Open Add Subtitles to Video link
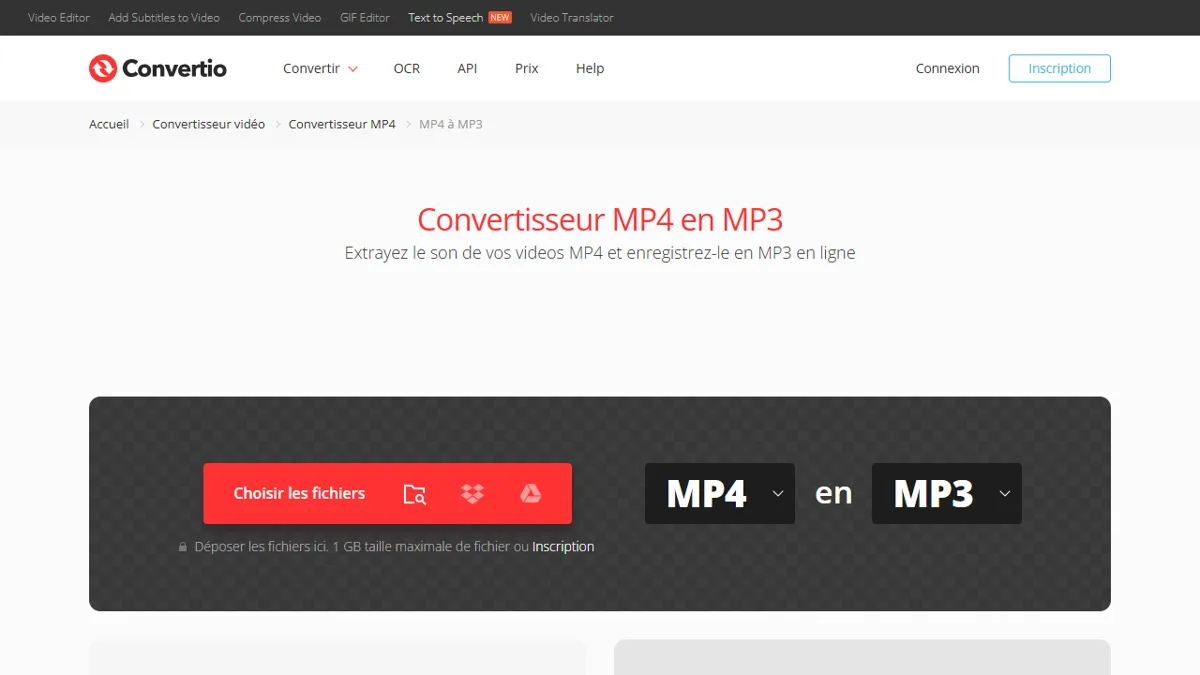Image resolution: width=1200 pixels, height=675 pixels. point(164,18)
